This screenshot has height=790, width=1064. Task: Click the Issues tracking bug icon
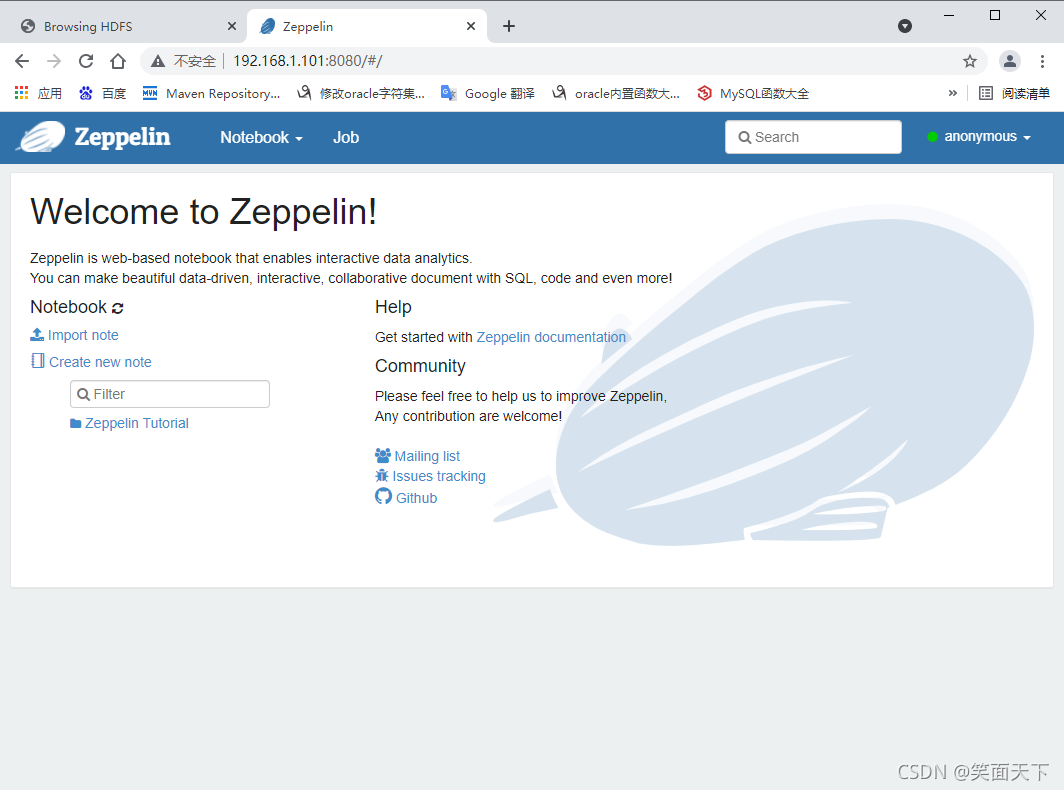tap(382, 476)
